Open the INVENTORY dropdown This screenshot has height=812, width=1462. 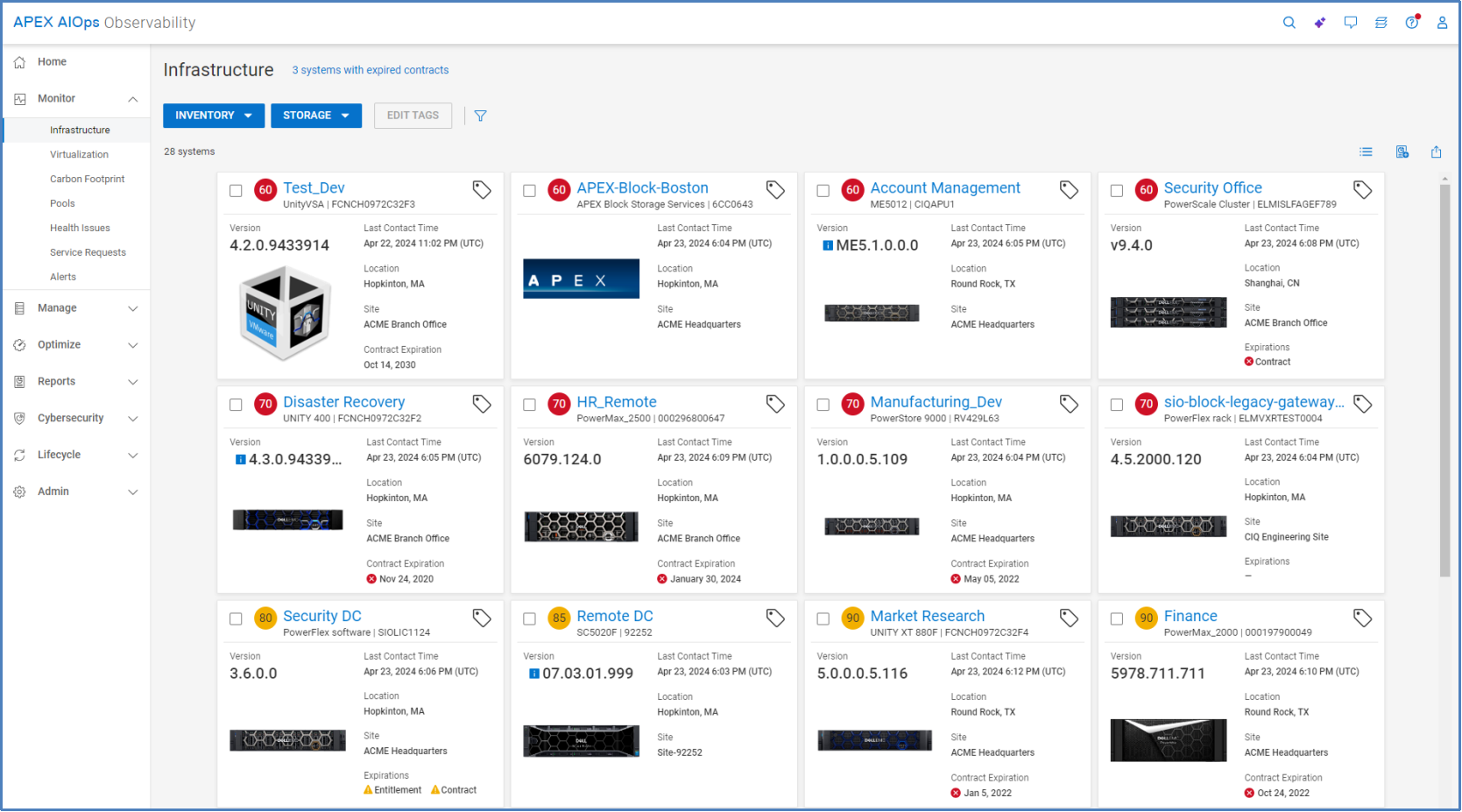tap(214, 116)
